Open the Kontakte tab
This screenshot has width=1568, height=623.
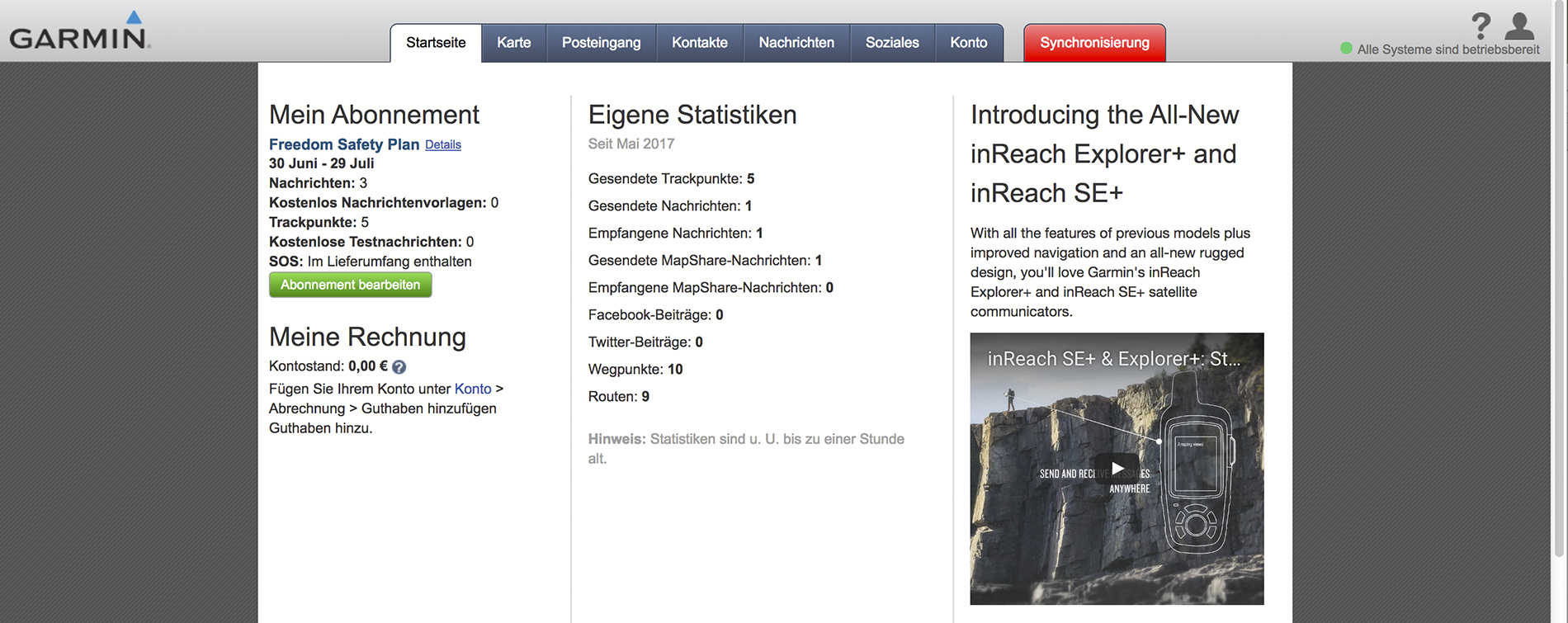coord(699,43)
